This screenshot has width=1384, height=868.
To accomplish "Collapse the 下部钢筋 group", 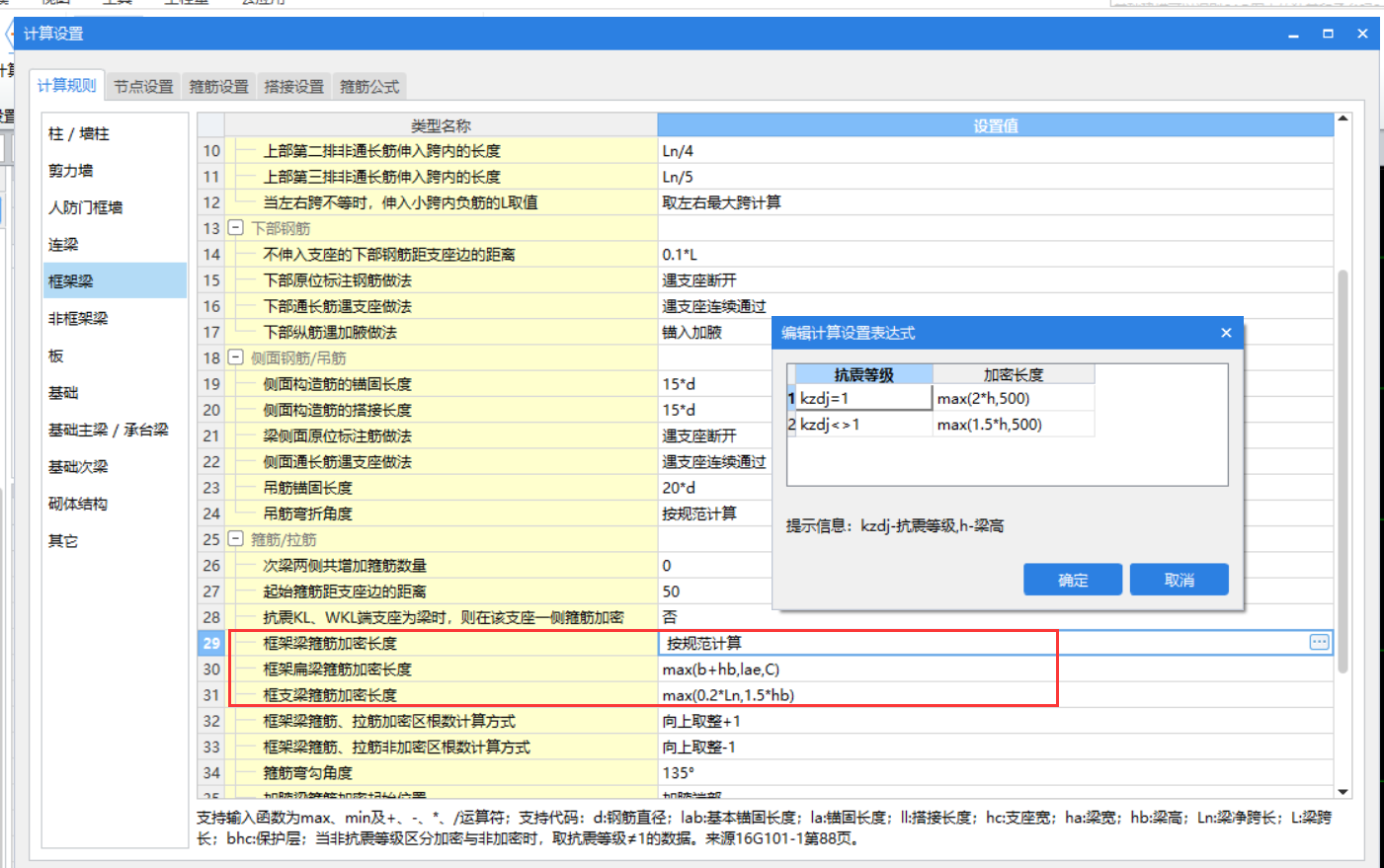I will tap(236, 228).
